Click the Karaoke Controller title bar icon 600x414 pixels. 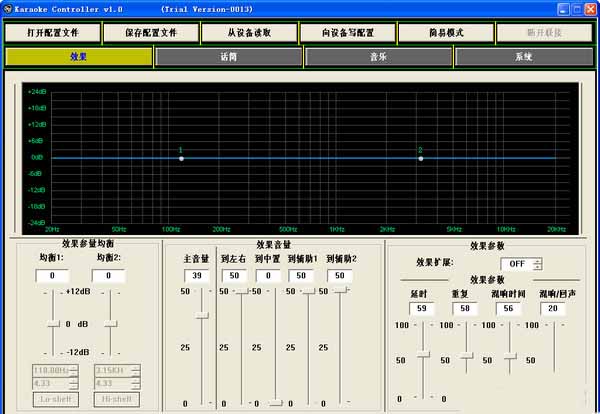pyautogui.click(x=7, y=9)
